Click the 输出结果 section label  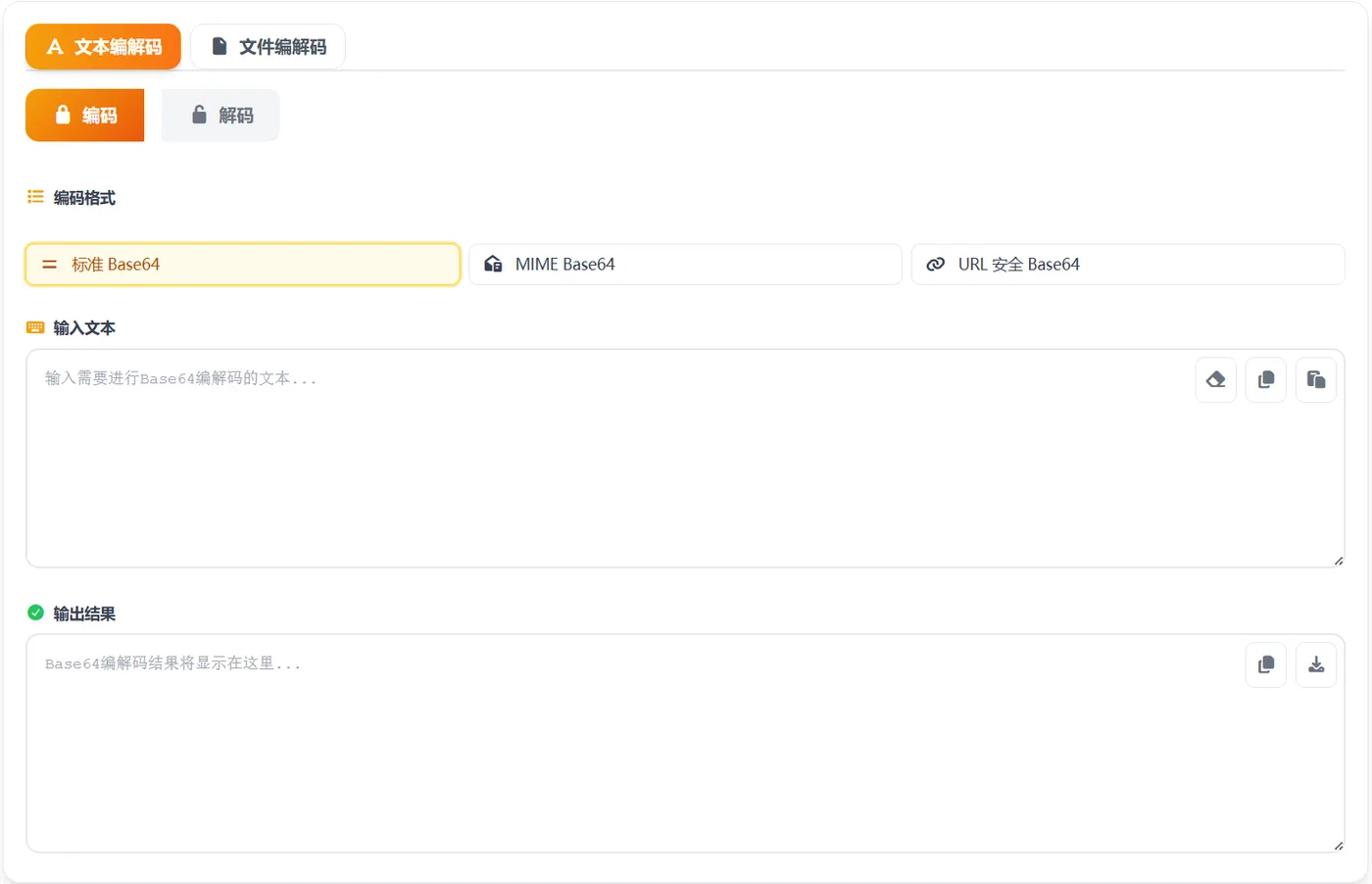[x=84, y=614]
